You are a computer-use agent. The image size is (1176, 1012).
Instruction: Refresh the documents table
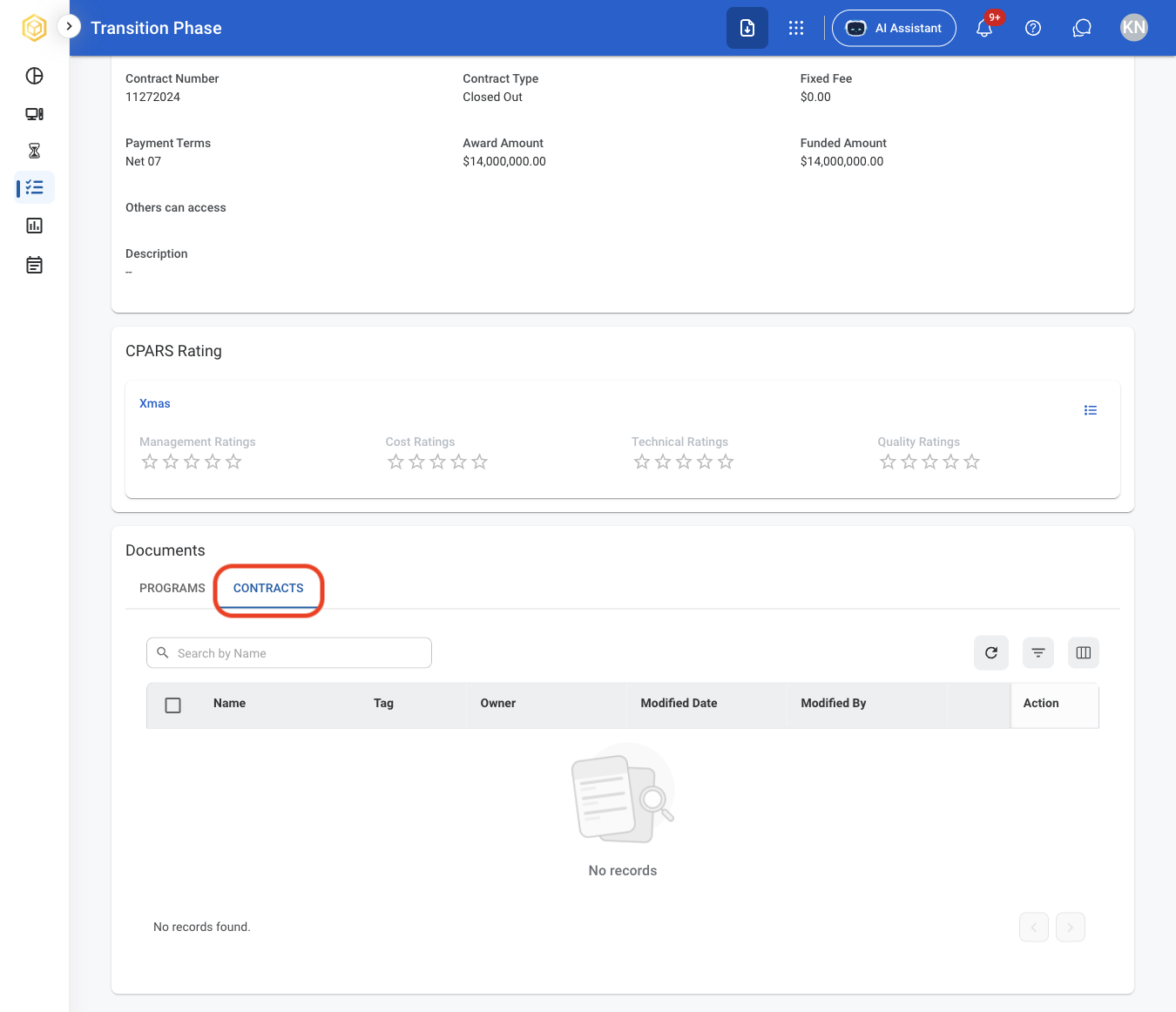[991, 652]
